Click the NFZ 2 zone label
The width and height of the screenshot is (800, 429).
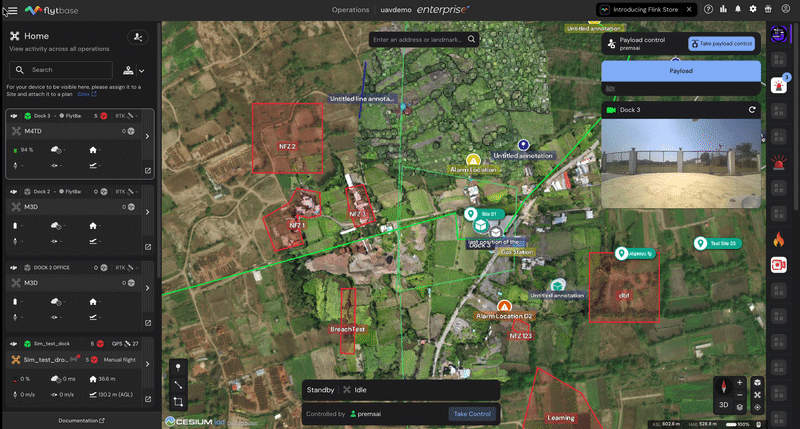(287, 146)
